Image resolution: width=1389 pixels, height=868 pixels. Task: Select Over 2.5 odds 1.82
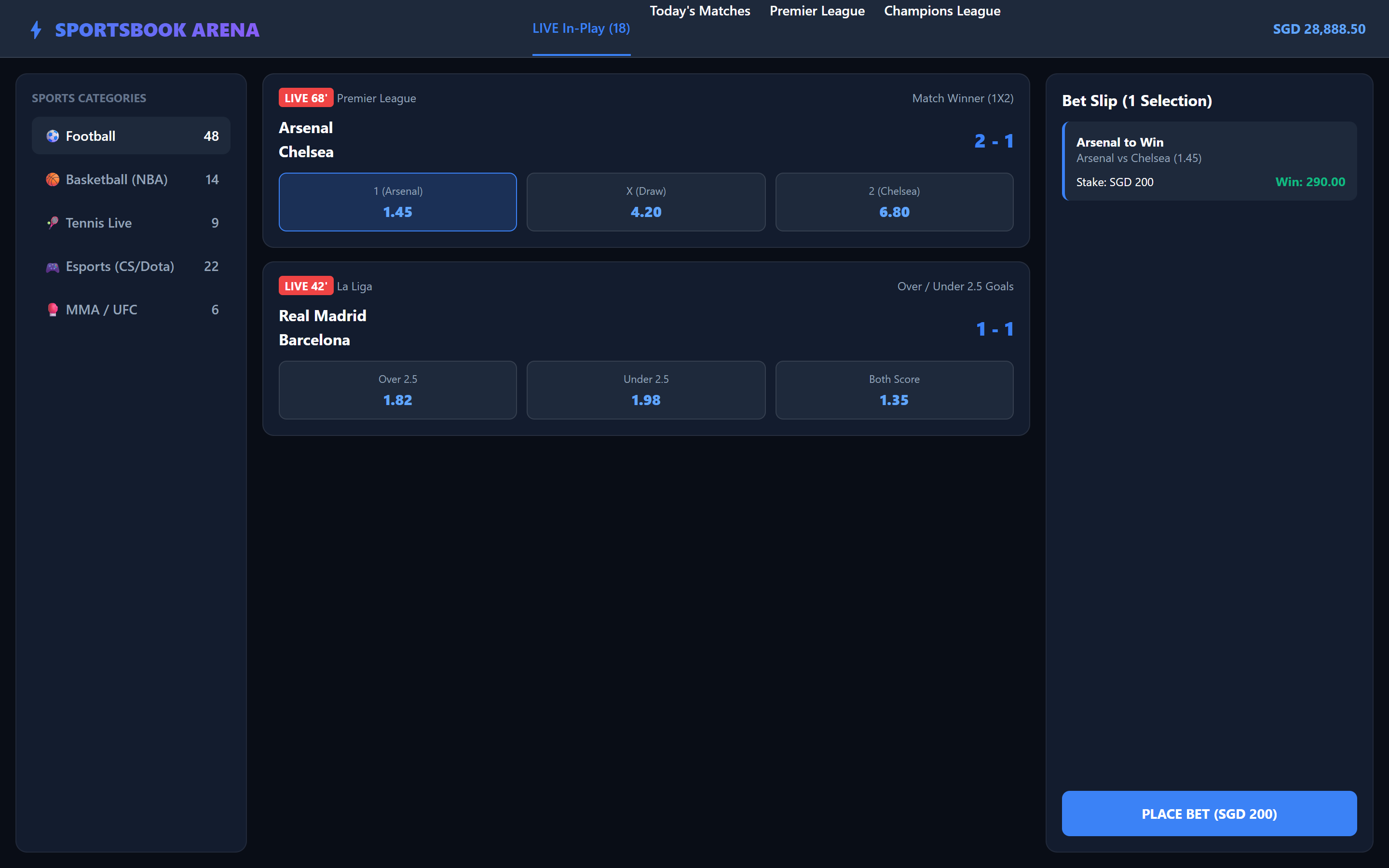pos(398,391)
